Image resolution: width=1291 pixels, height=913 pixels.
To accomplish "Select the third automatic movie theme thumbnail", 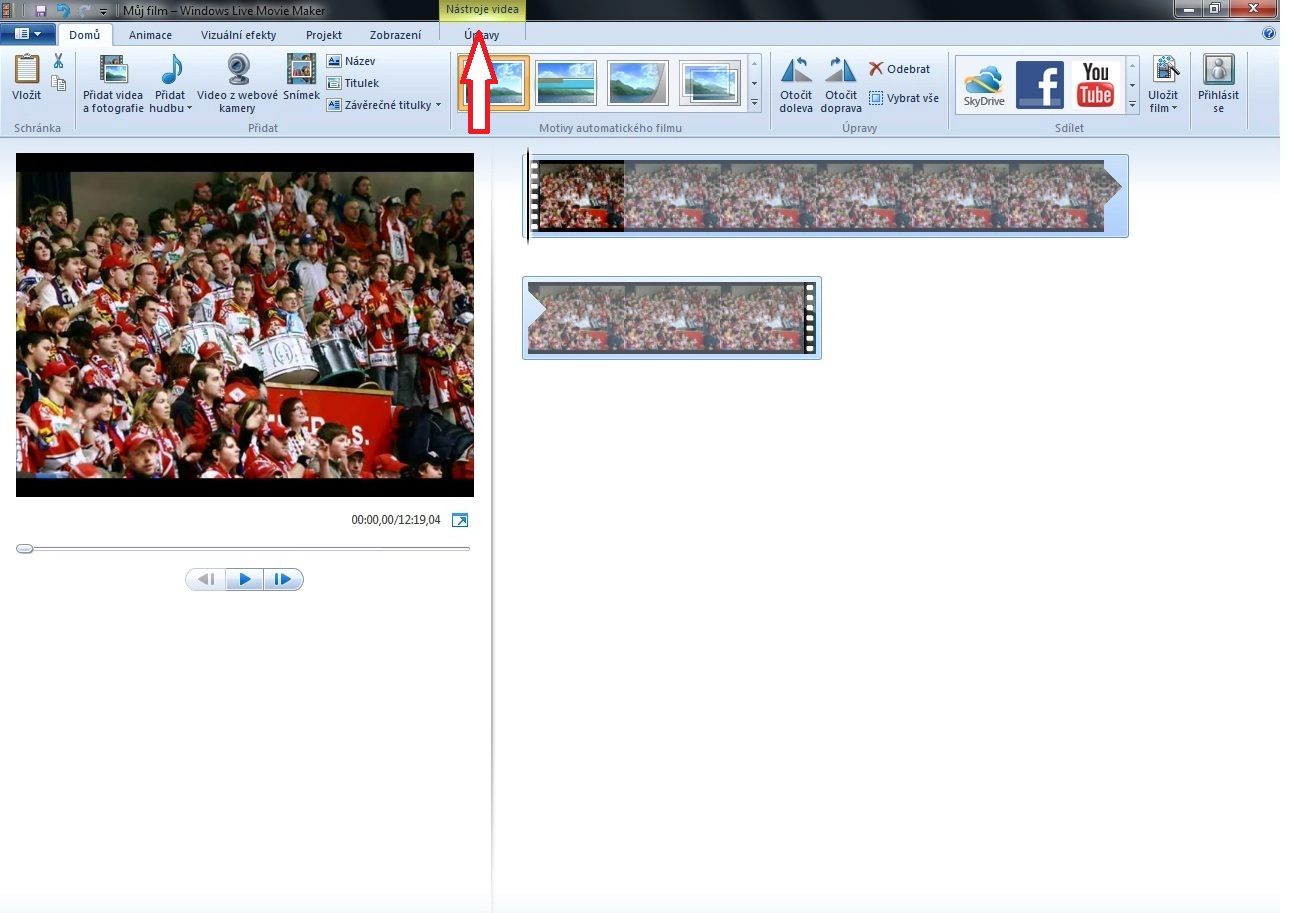I will click(x=637, y=82).
